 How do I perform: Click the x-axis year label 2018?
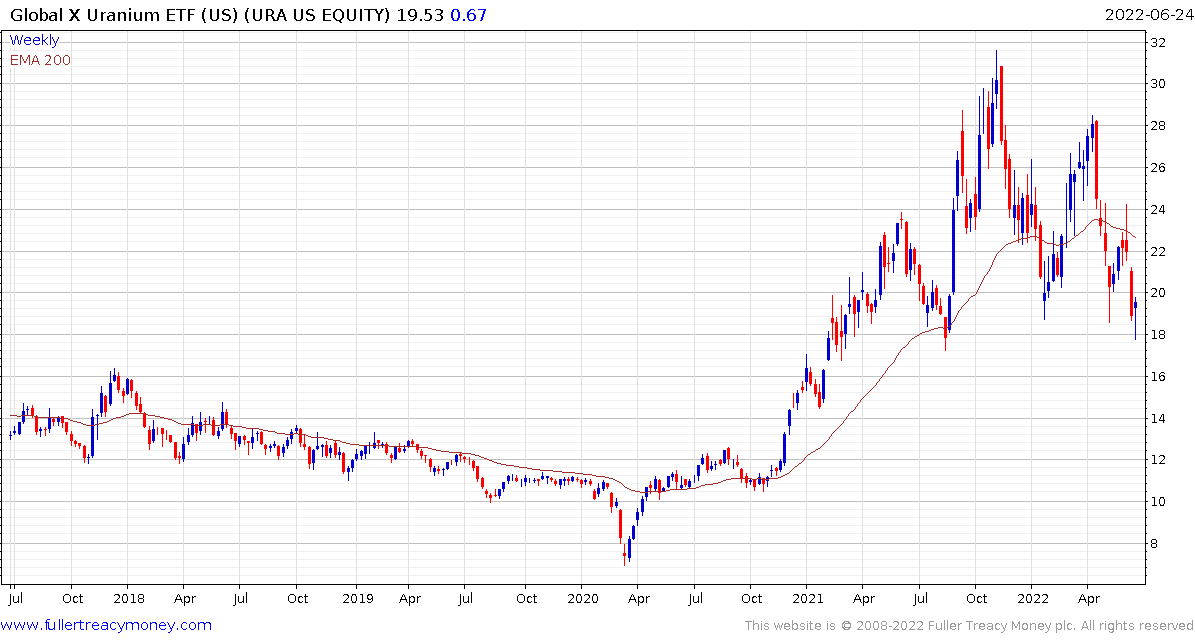click(x=127, y=599)
